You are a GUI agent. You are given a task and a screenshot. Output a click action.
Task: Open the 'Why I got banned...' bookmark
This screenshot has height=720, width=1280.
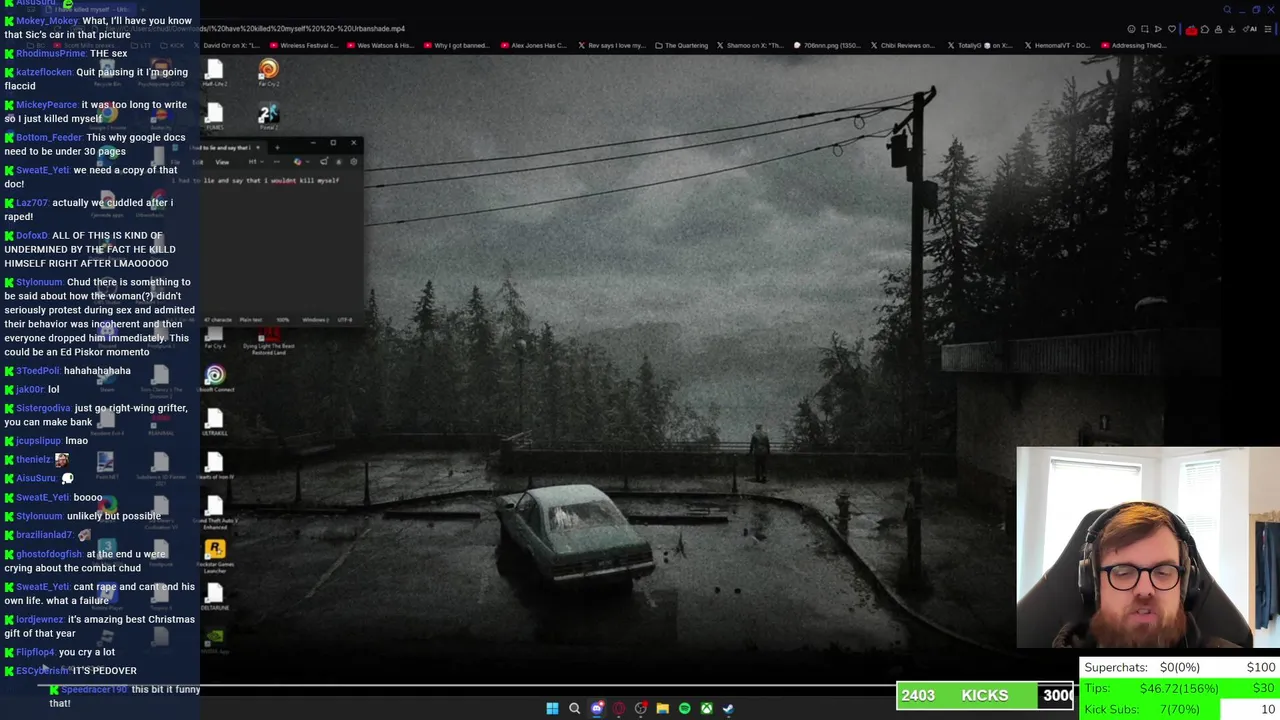457,45
